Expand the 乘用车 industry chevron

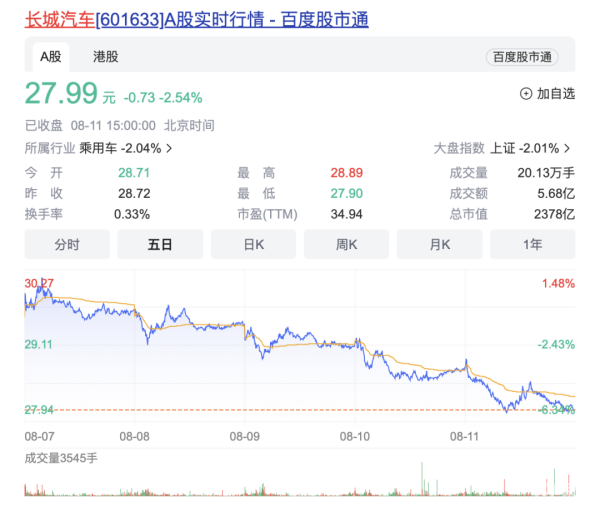coord(169,148)
